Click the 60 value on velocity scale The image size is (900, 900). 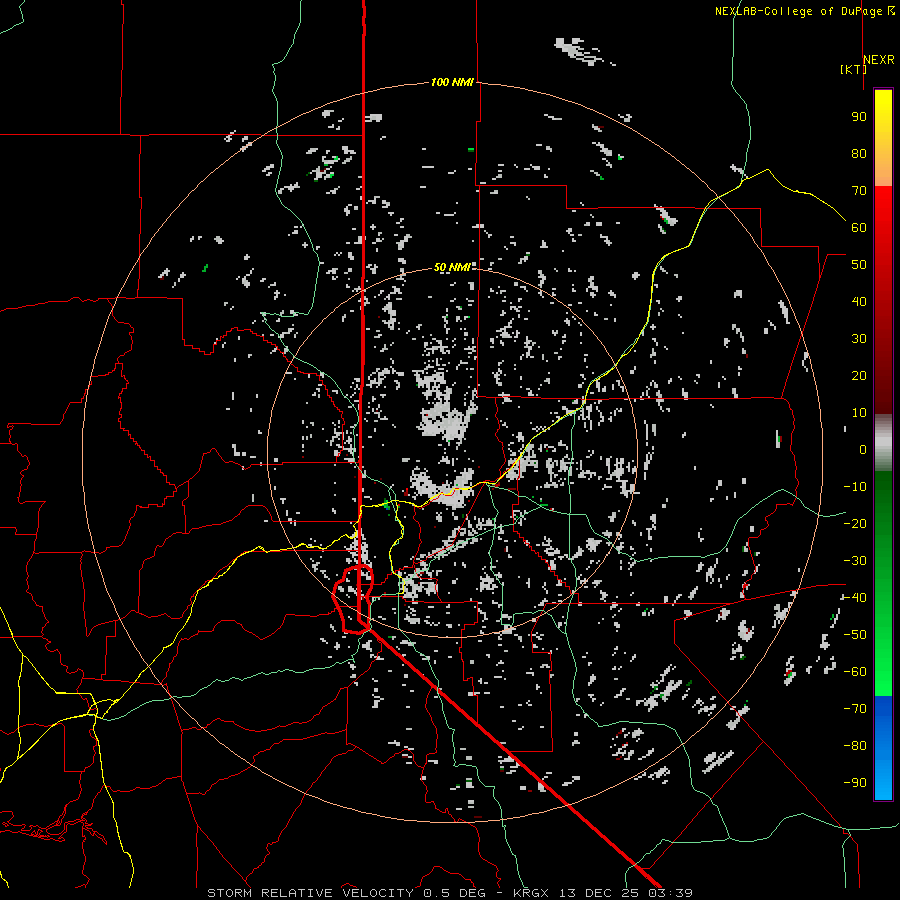click(x=859, y=228)
